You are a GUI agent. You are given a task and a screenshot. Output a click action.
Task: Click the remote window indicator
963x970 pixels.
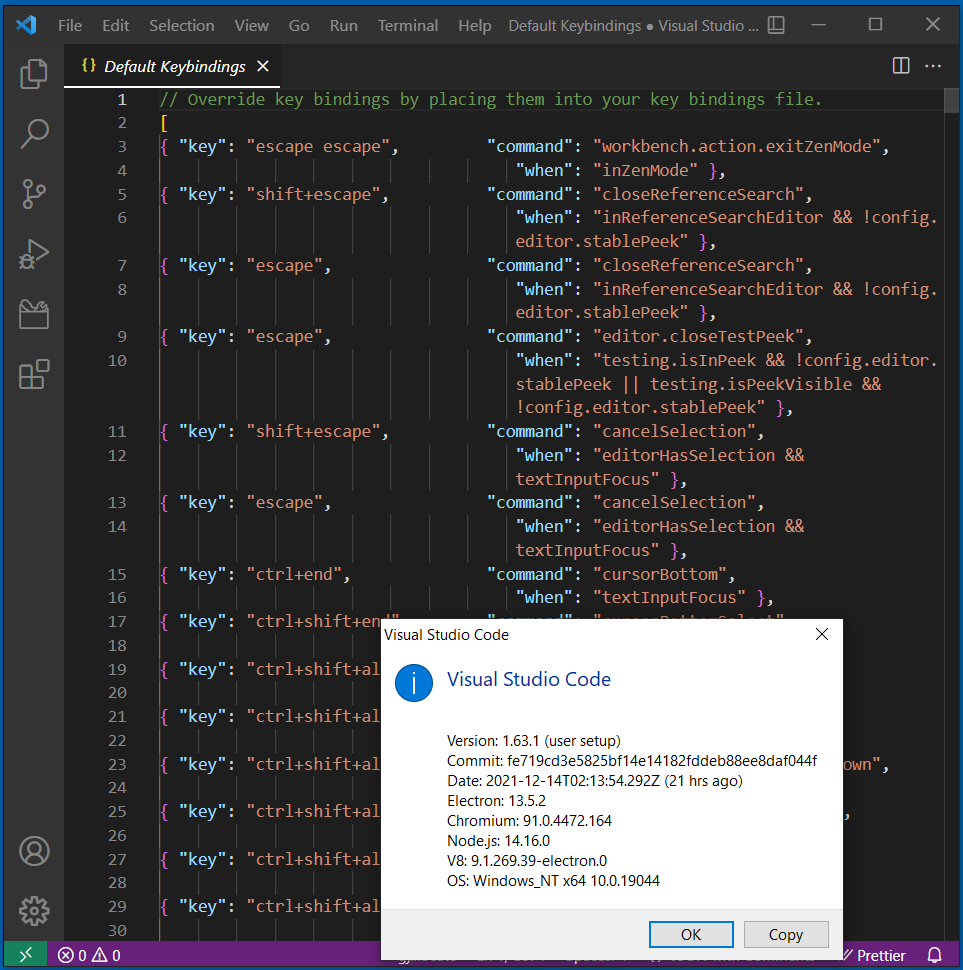point(25,955)
